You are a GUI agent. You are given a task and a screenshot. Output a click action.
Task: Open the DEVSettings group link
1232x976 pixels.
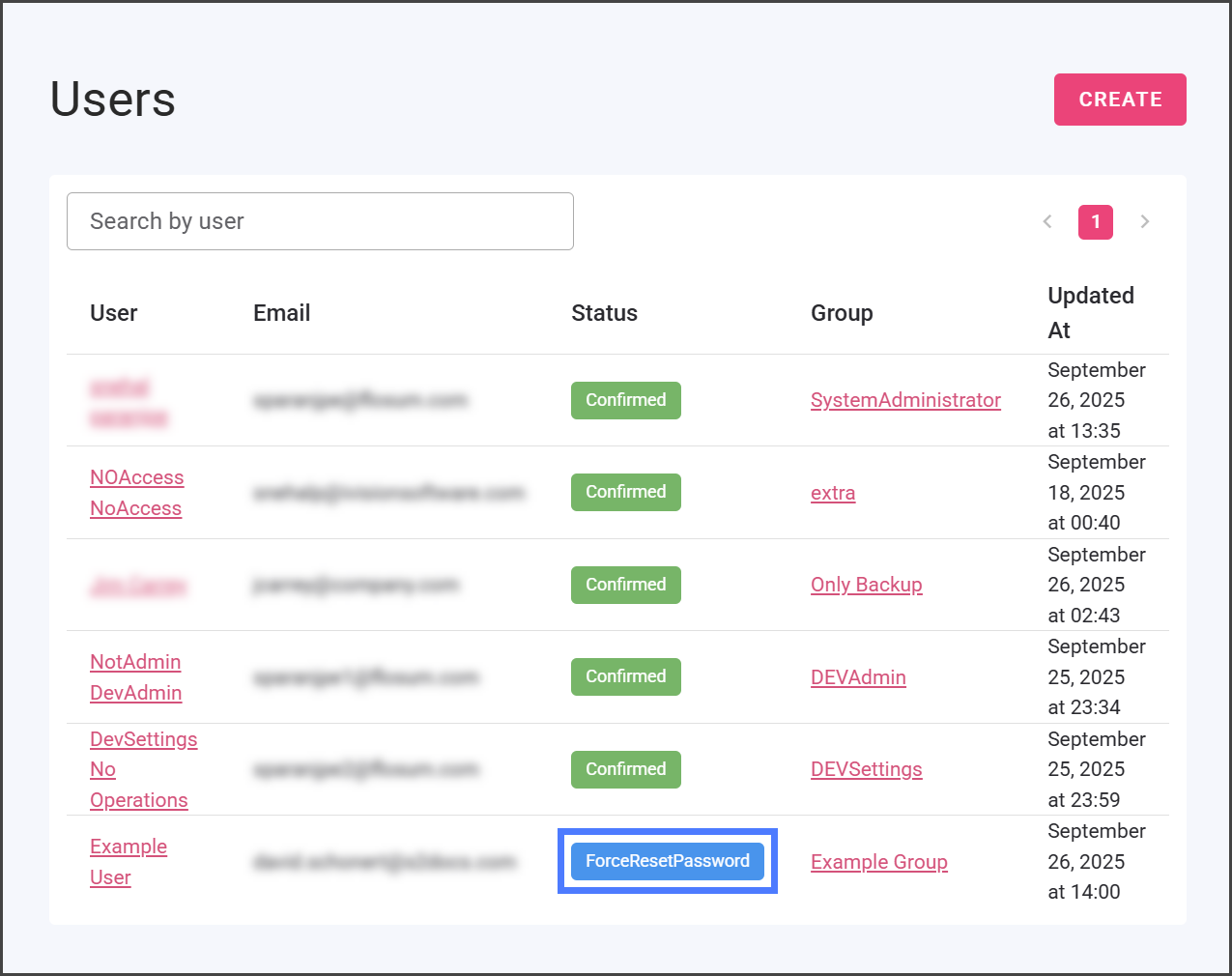pyautogui.click(x=866, y=769)
